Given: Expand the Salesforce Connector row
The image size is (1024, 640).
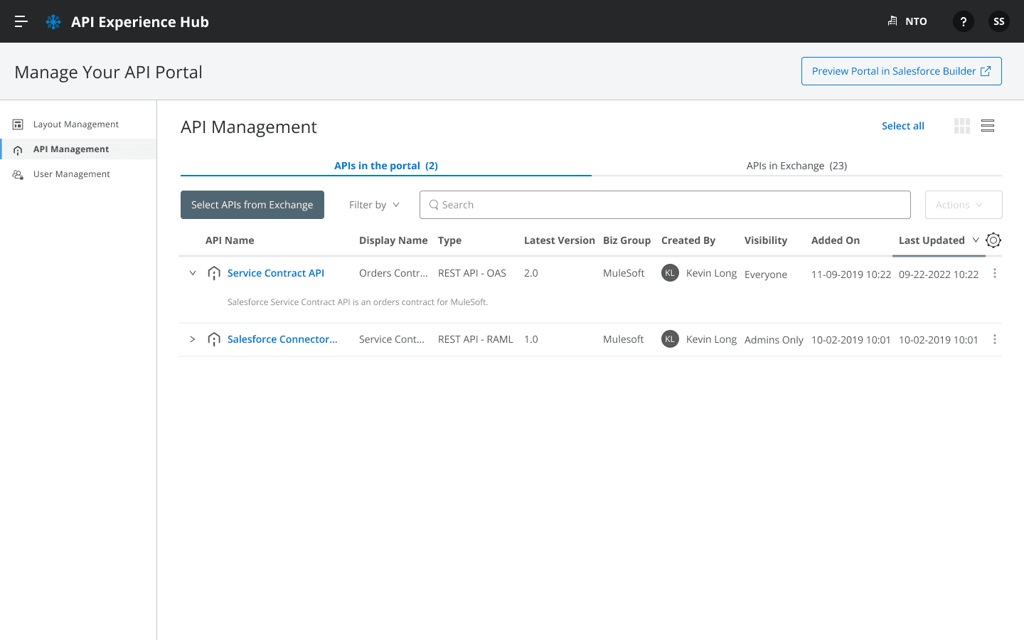Looking at the screenshot, I should coord(193,339).
